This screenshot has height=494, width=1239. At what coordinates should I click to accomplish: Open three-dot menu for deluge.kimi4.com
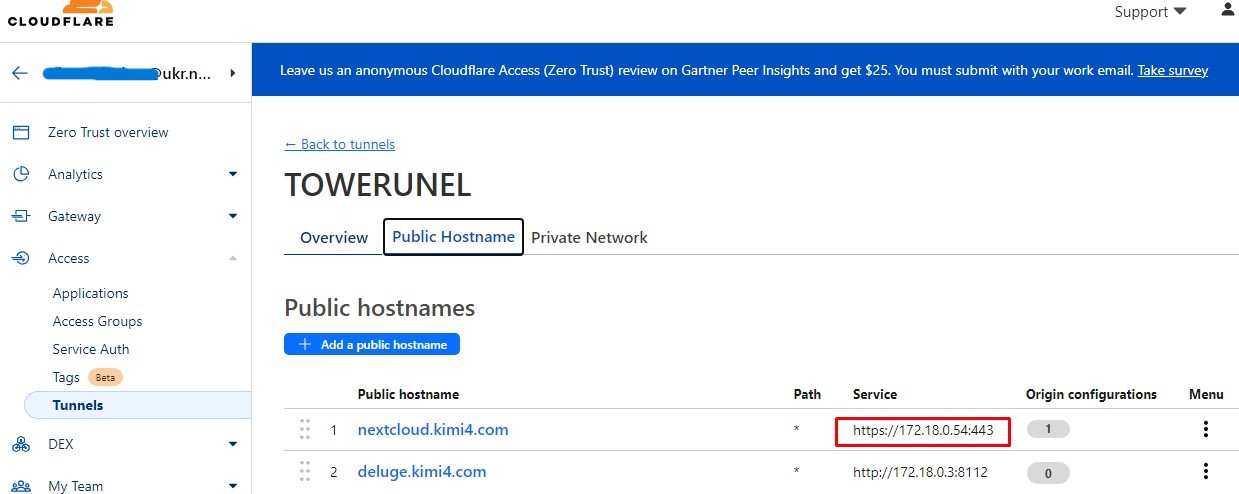(x=1206, y=471)
